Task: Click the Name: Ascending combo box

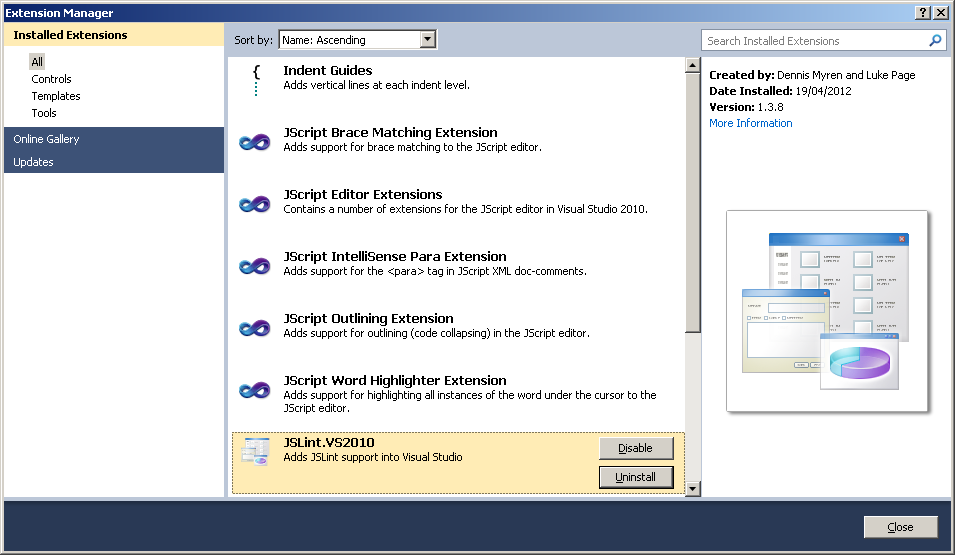Action: click(358, 40)
